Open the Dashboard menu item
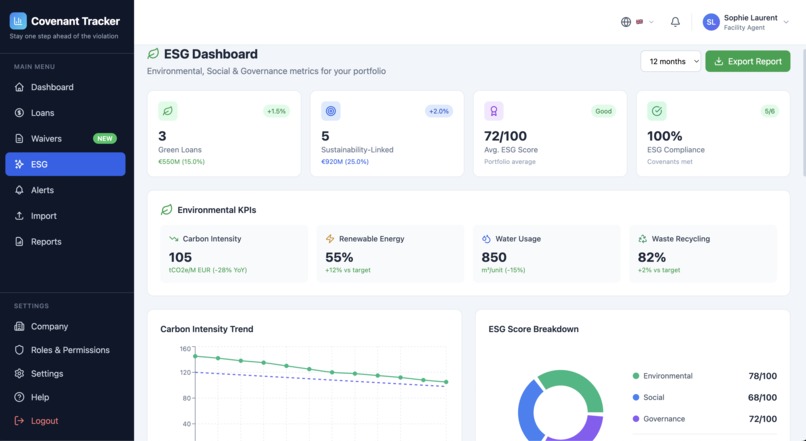This screenshot has width=806, height=441. click(65, 87)
